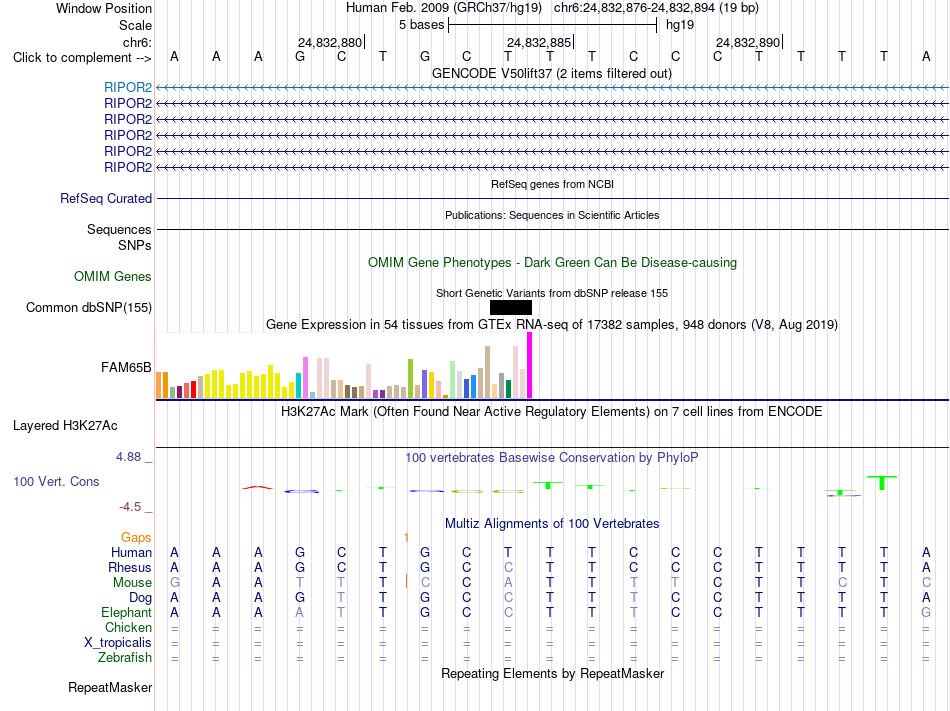Open the light-blue highlighted RIPOR2 transcript label
Screen dimensions: 950x711
point(128,87)
